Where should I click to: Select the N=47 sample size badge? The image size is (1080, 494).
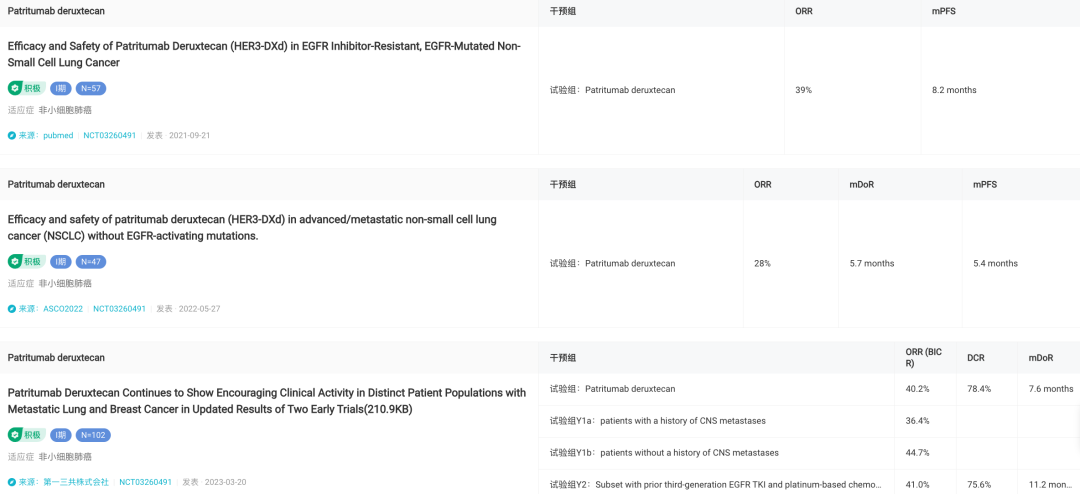91,262
